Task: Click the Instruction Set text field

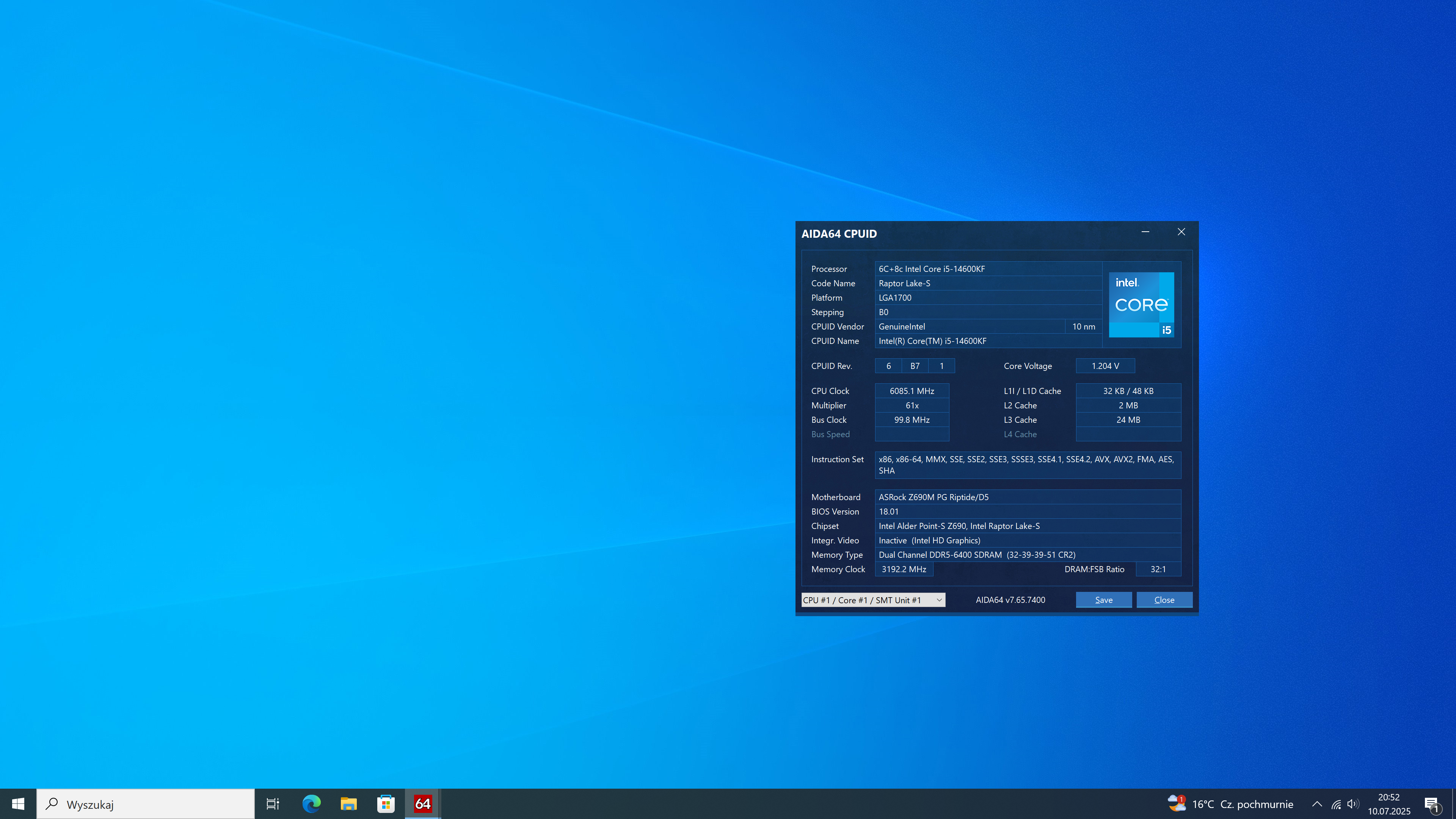Action: [x=1027, y=464]
